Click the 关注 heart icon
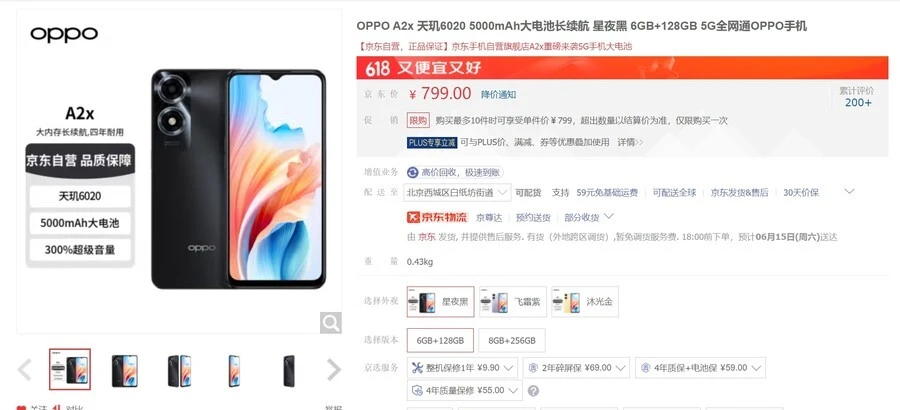This screenshot has width=900, height=410. click(x=21, y=407)
